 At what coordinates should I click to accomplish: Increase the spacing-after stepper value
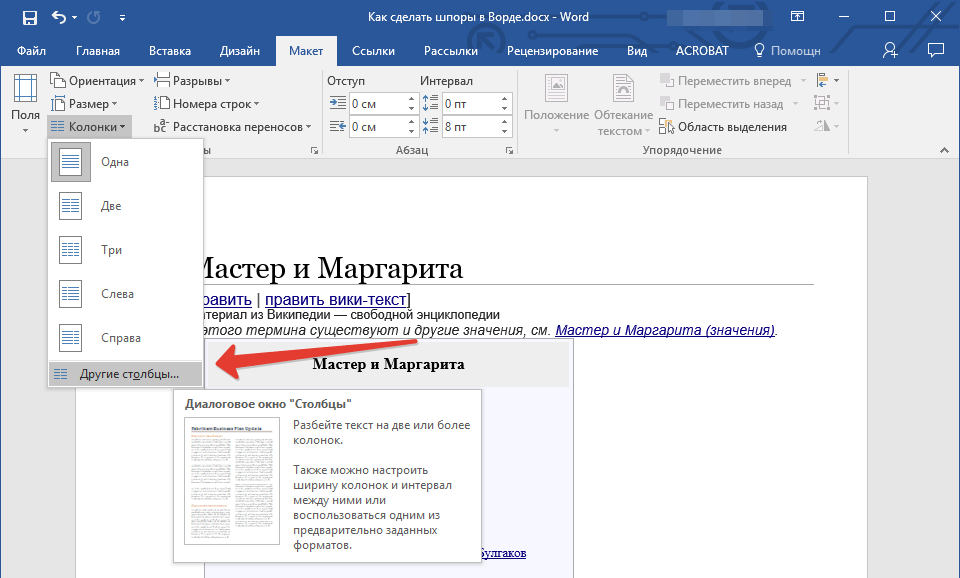pos(503,122)
